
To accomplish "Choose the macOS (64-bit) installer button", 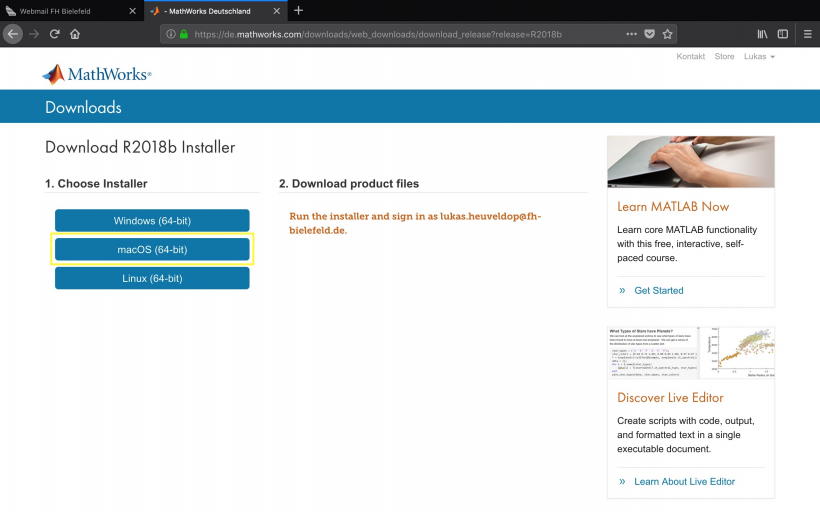I will [152, 249].
